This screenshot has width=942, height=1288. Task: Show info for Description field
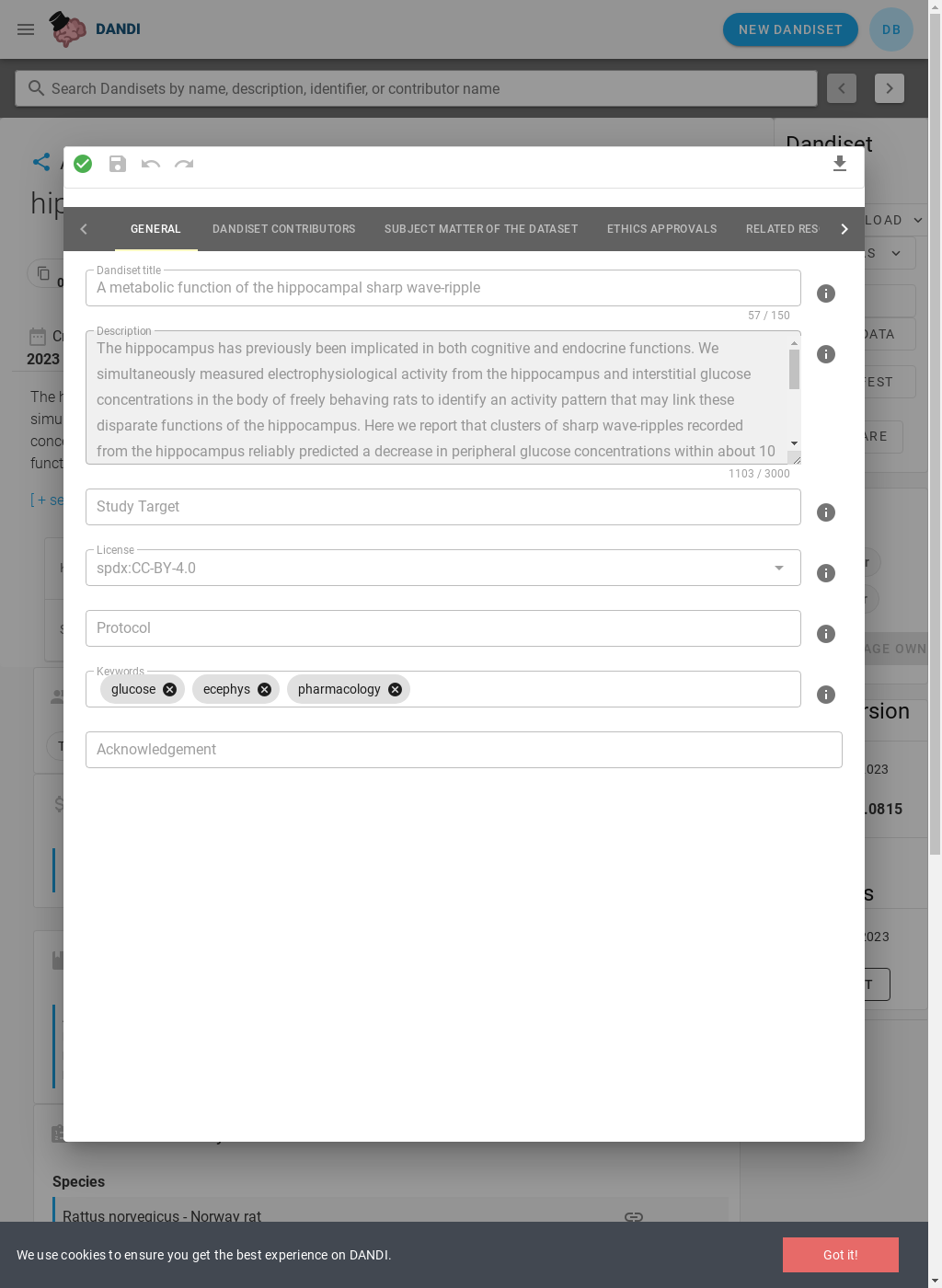tap(826, 354)
